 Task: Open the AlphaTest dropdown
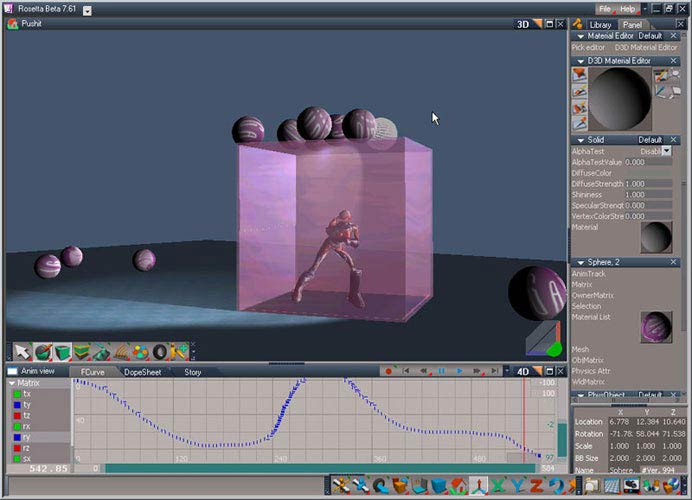[666, 151]
